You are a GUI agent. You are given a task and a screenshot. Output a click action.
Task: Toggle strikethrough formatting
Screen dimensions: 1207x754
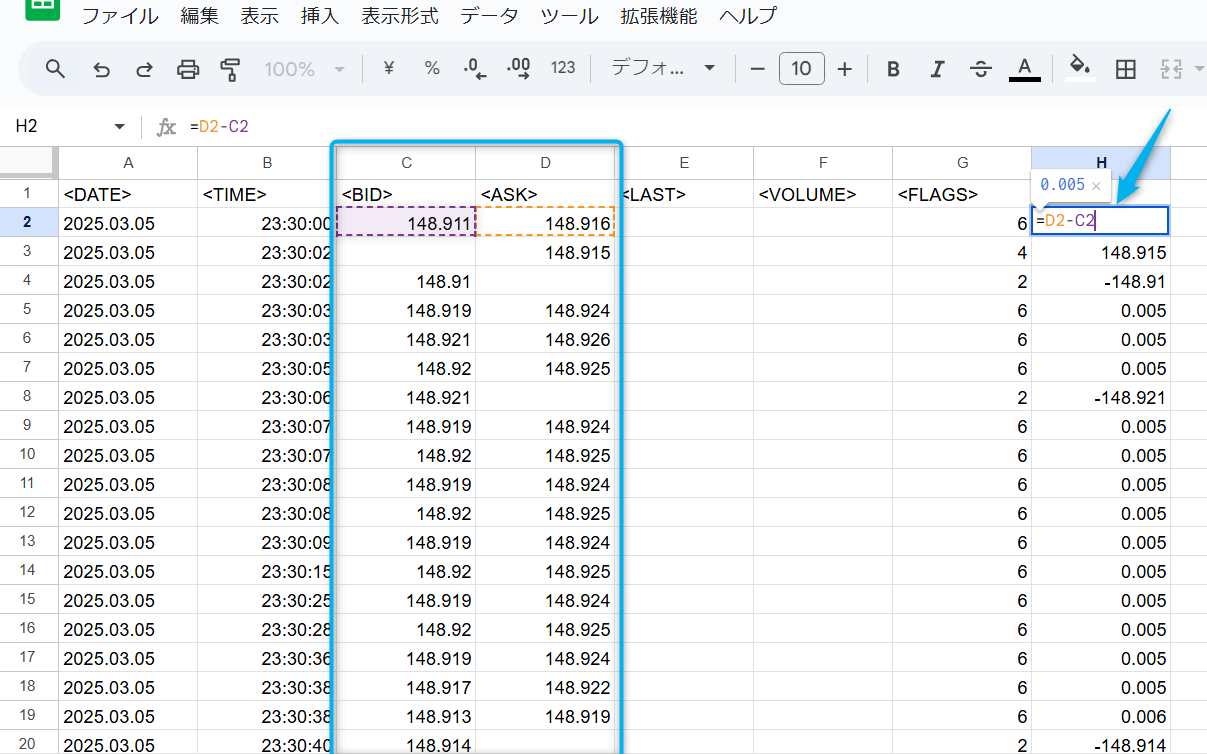click(981, 69)
